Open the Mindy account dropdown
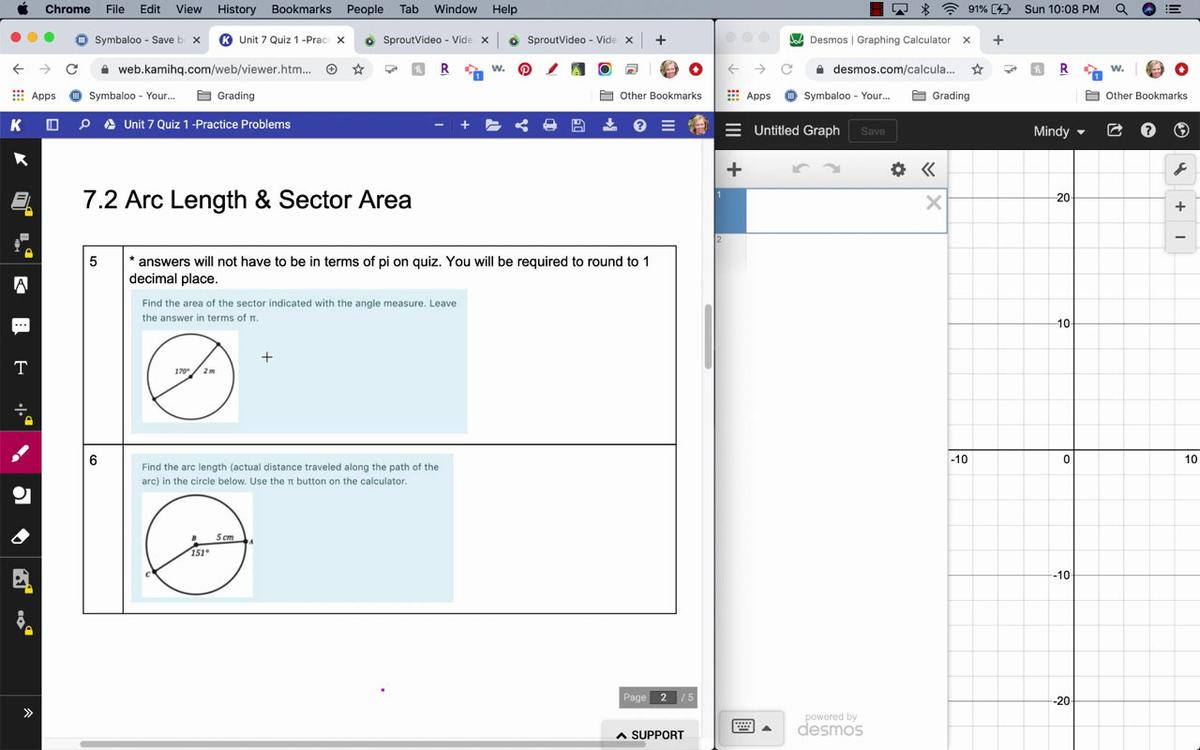 (1058, 131)
